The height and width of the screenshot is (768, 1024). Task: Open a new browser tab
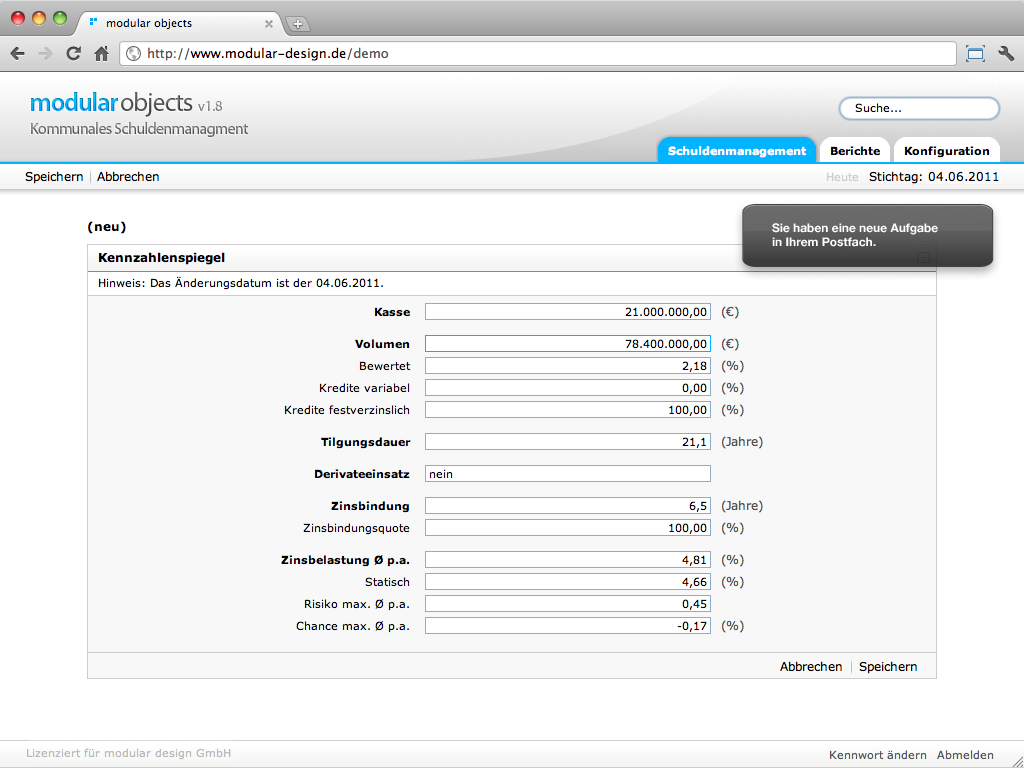click(298, 24)
